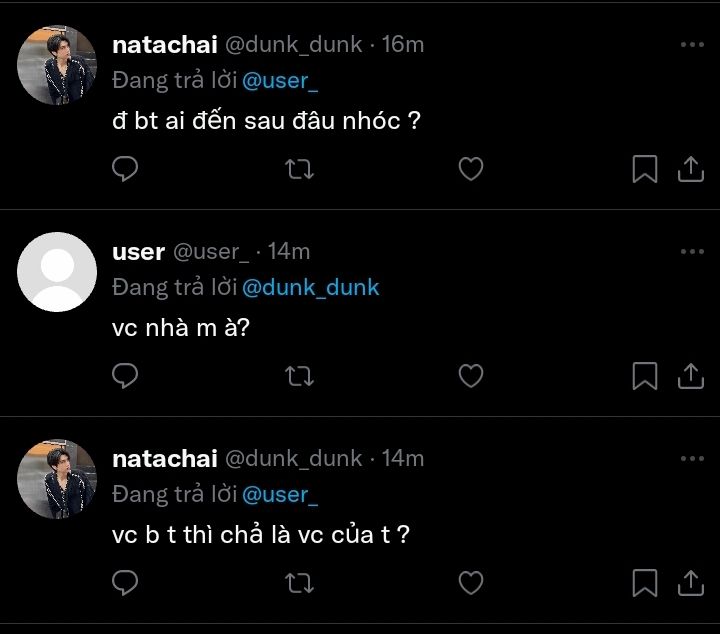Open more options on the 16m tweet
This screenshot has height=634, width=720.
point(692,45)
